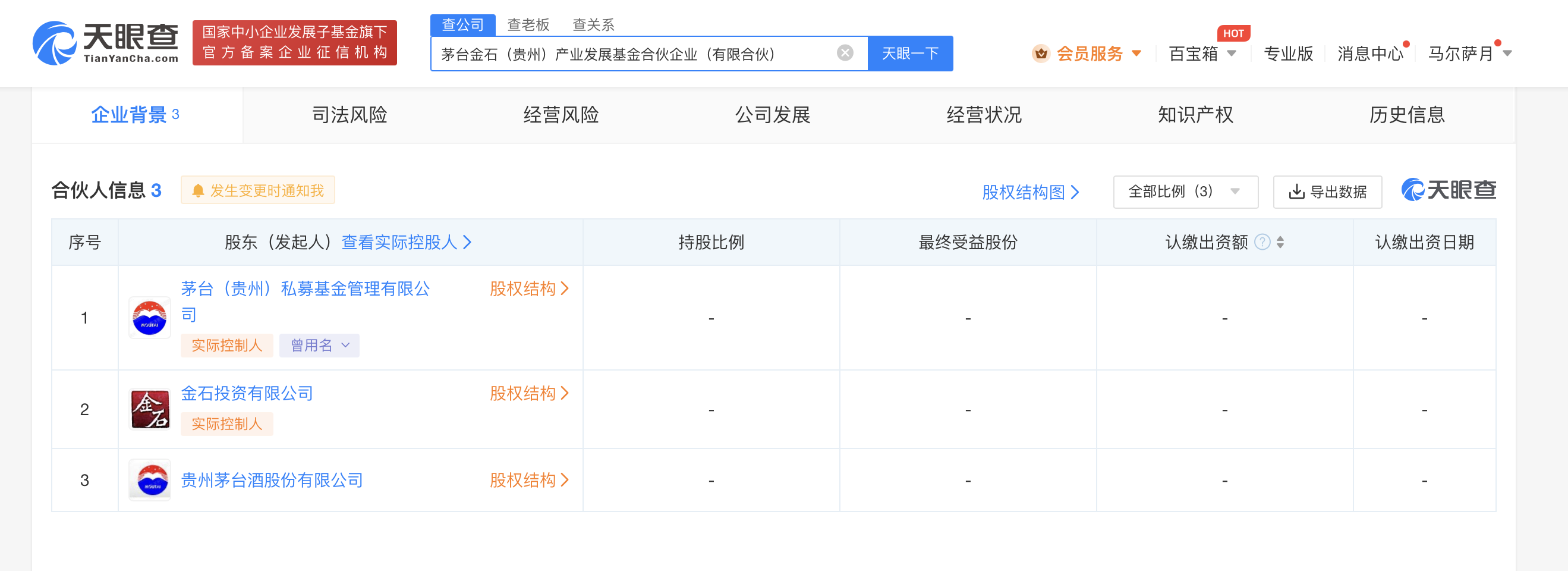The width and height of the screenshot is (1568, 571).
Task: Open the 马尔萨月 user account dropdown
Action: (x=1507, y=54)
